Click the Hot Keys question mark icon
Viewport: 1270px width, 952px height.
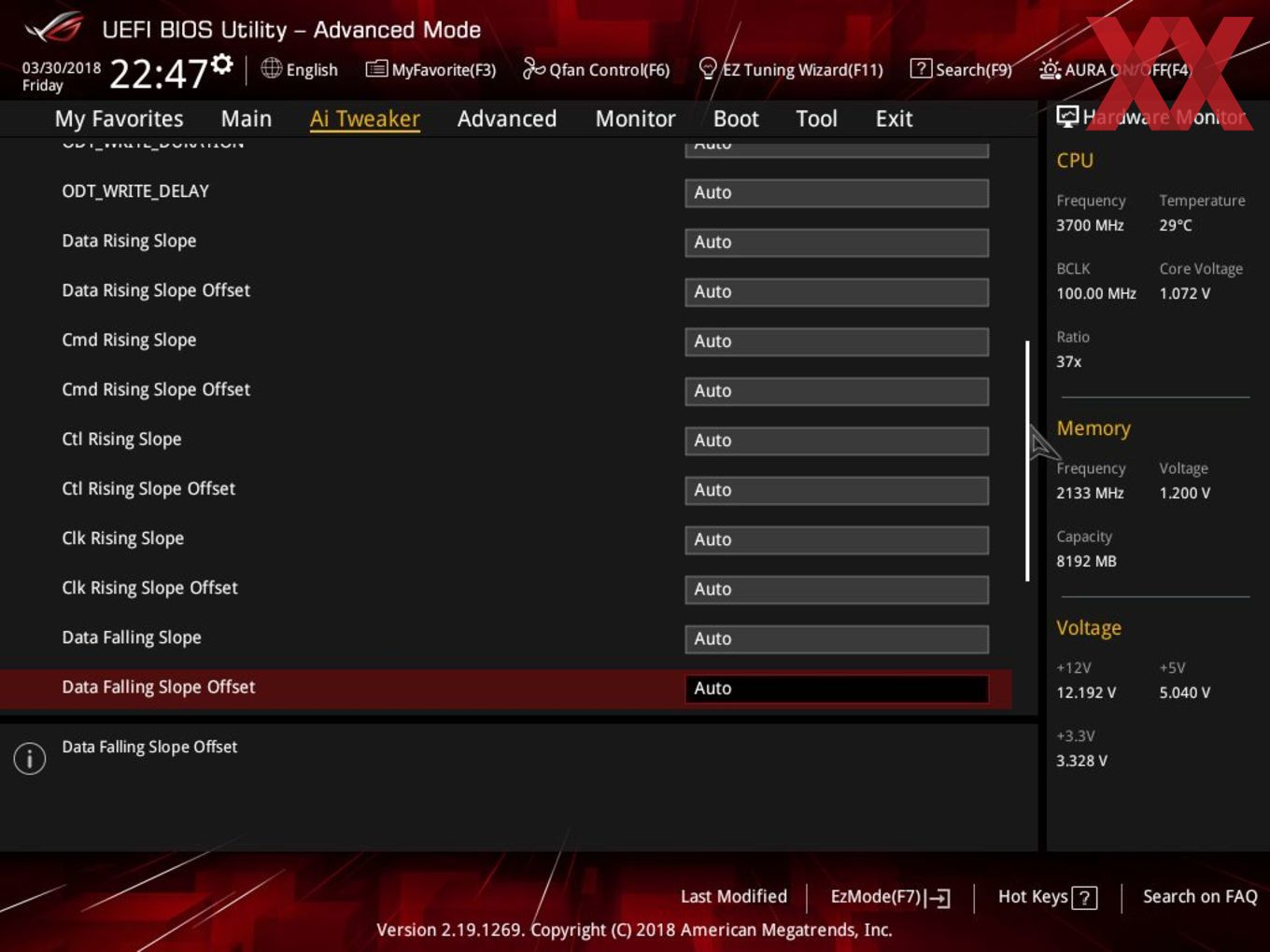(x=1084, y=898)
